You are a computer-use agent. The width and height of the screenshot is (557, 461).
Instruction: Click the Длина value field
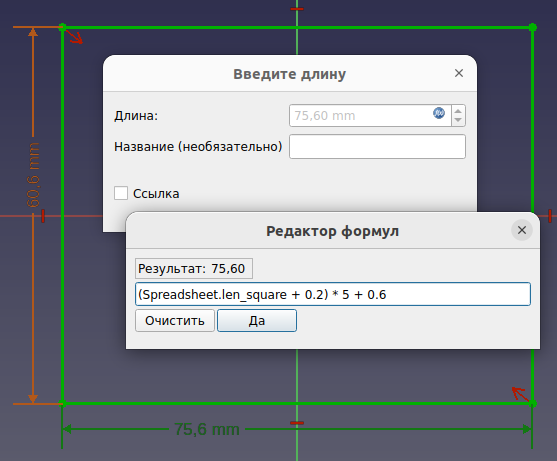click(x=370, y=115)
